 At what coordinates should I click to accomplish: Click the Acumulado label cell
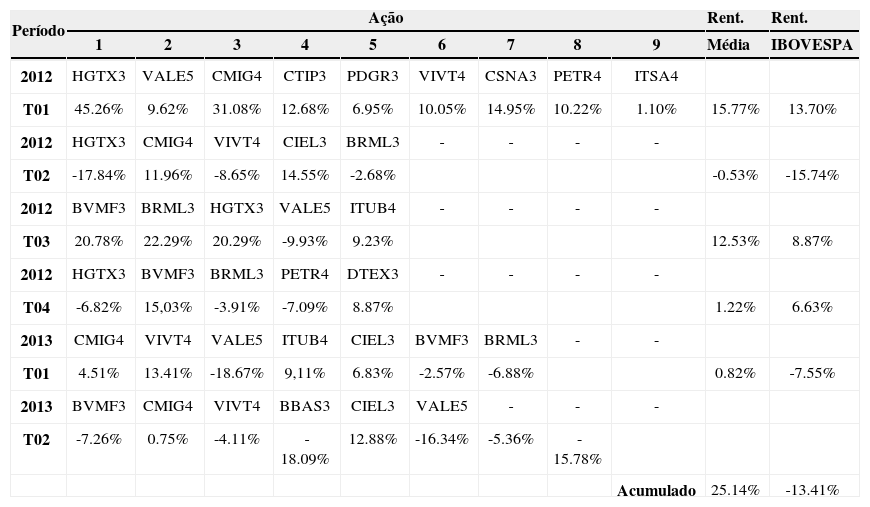tap(656, 490)
